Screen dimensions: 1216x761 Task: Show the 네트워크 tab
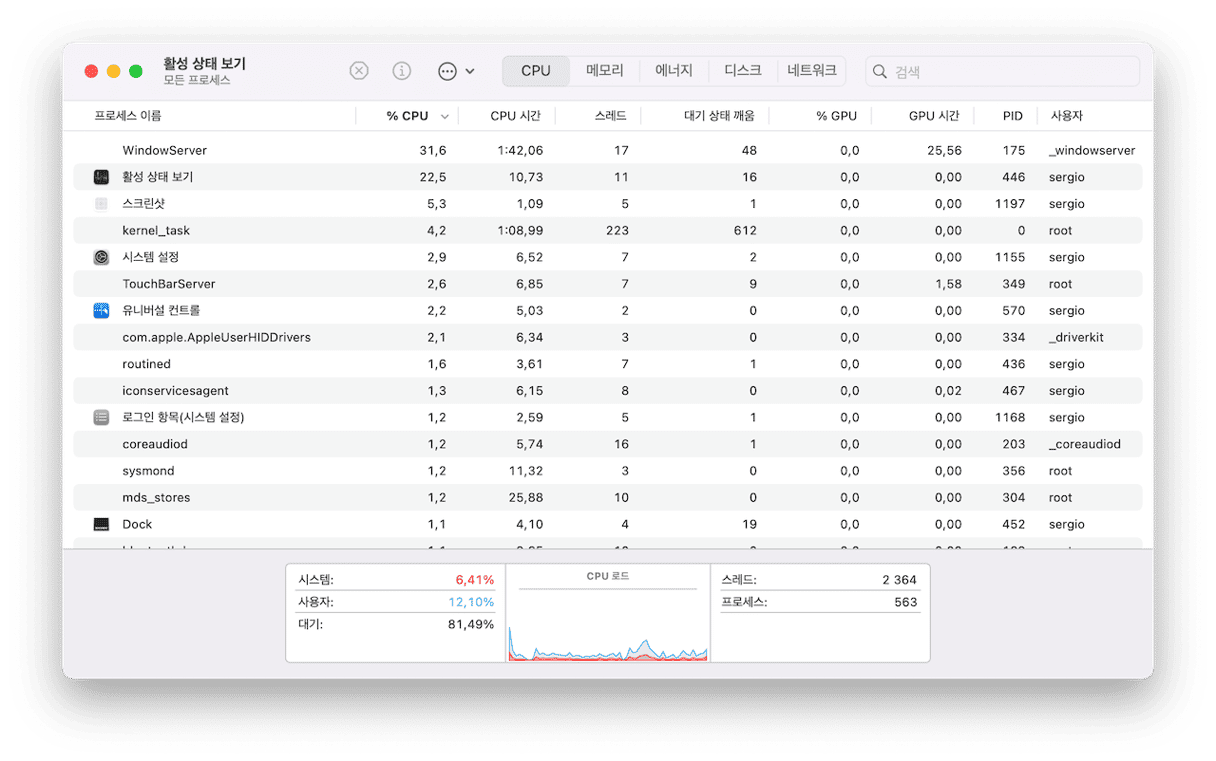812,71
